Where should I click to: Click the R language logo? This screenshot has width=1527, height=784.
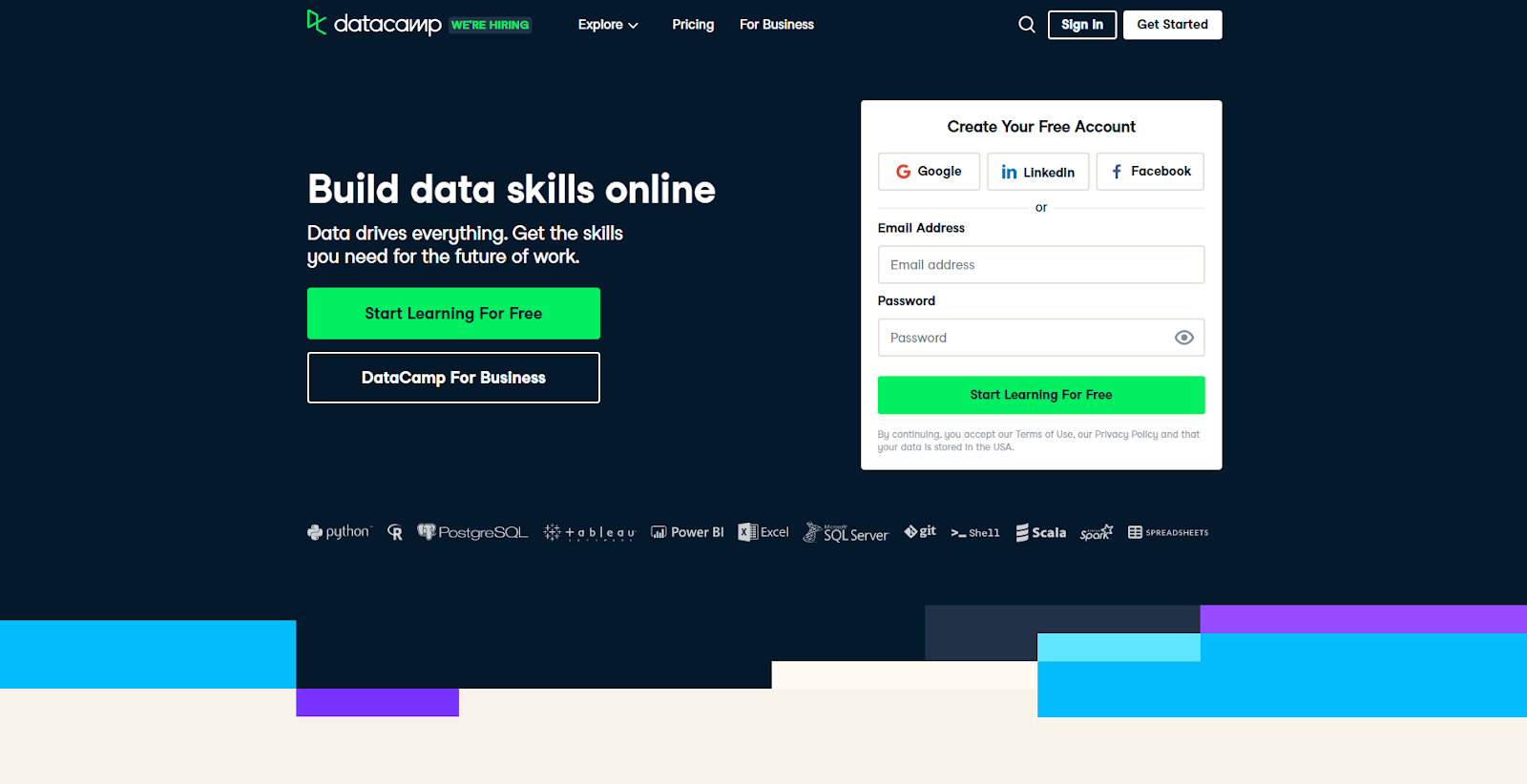coord(394,532)
